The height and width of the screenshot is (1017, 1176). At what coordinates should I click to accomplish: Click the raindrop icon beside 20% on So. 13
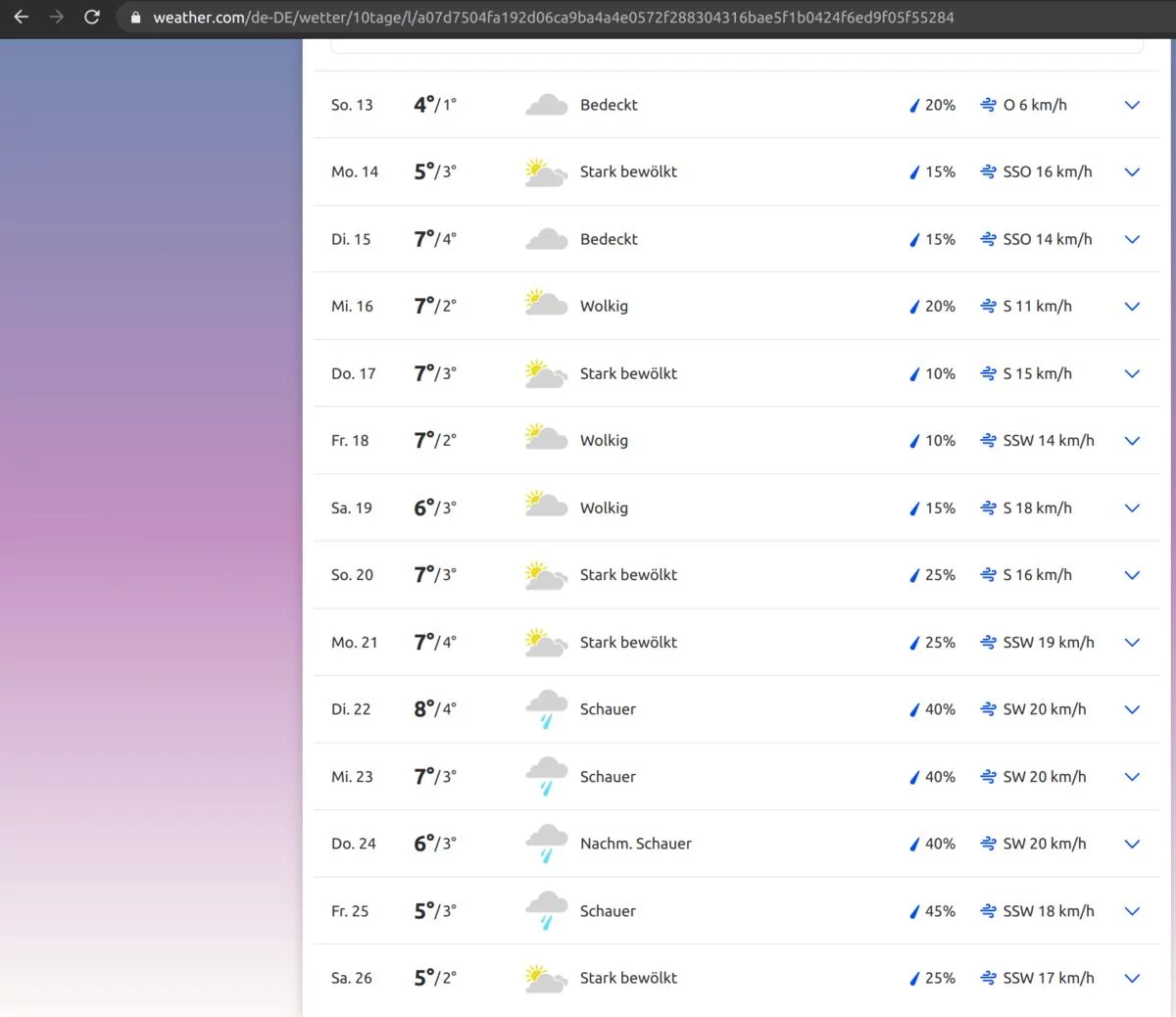coord(914,105)
